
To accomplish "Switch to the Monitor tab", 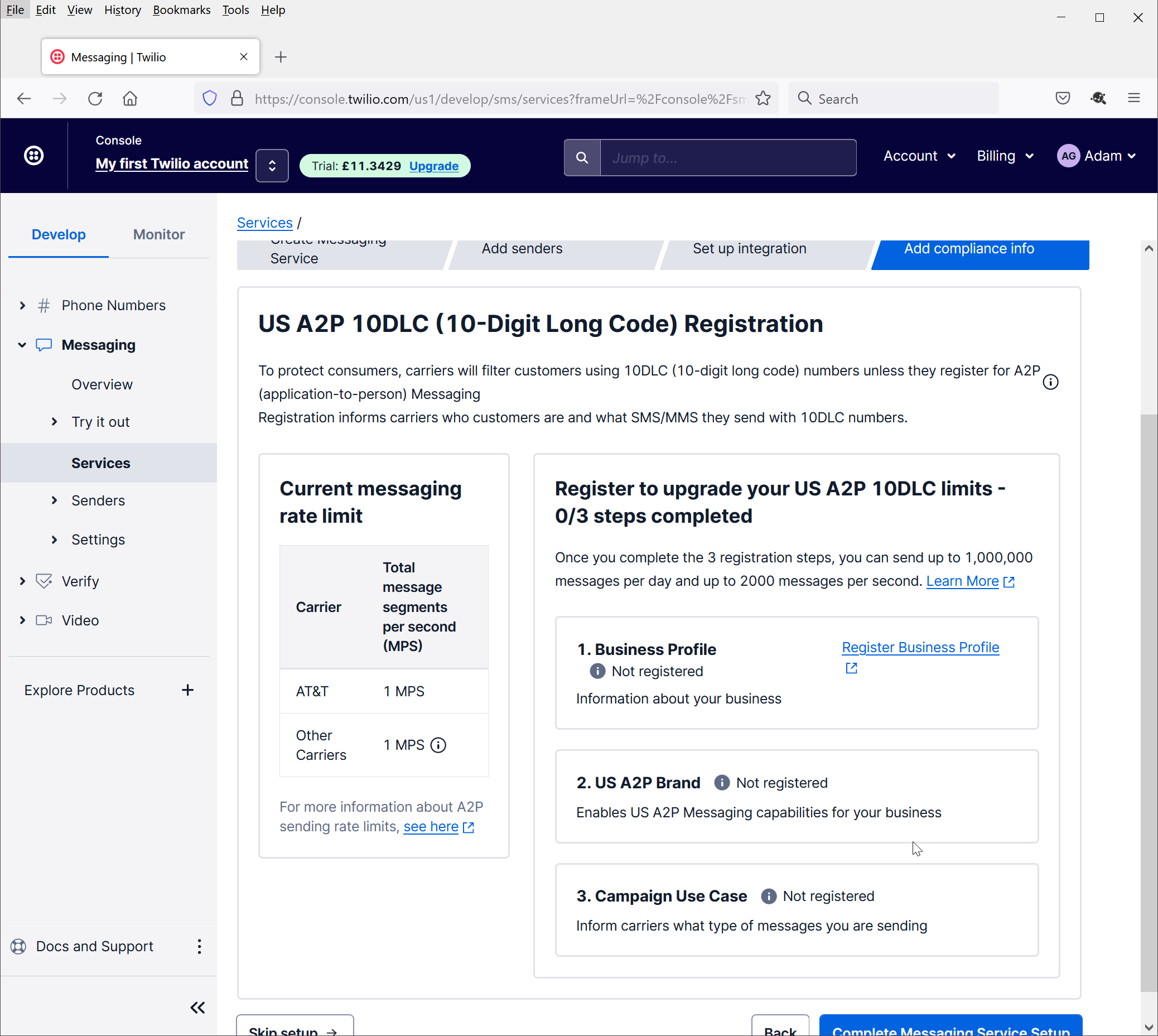I will pyautogui.click(x=159, y=234).
